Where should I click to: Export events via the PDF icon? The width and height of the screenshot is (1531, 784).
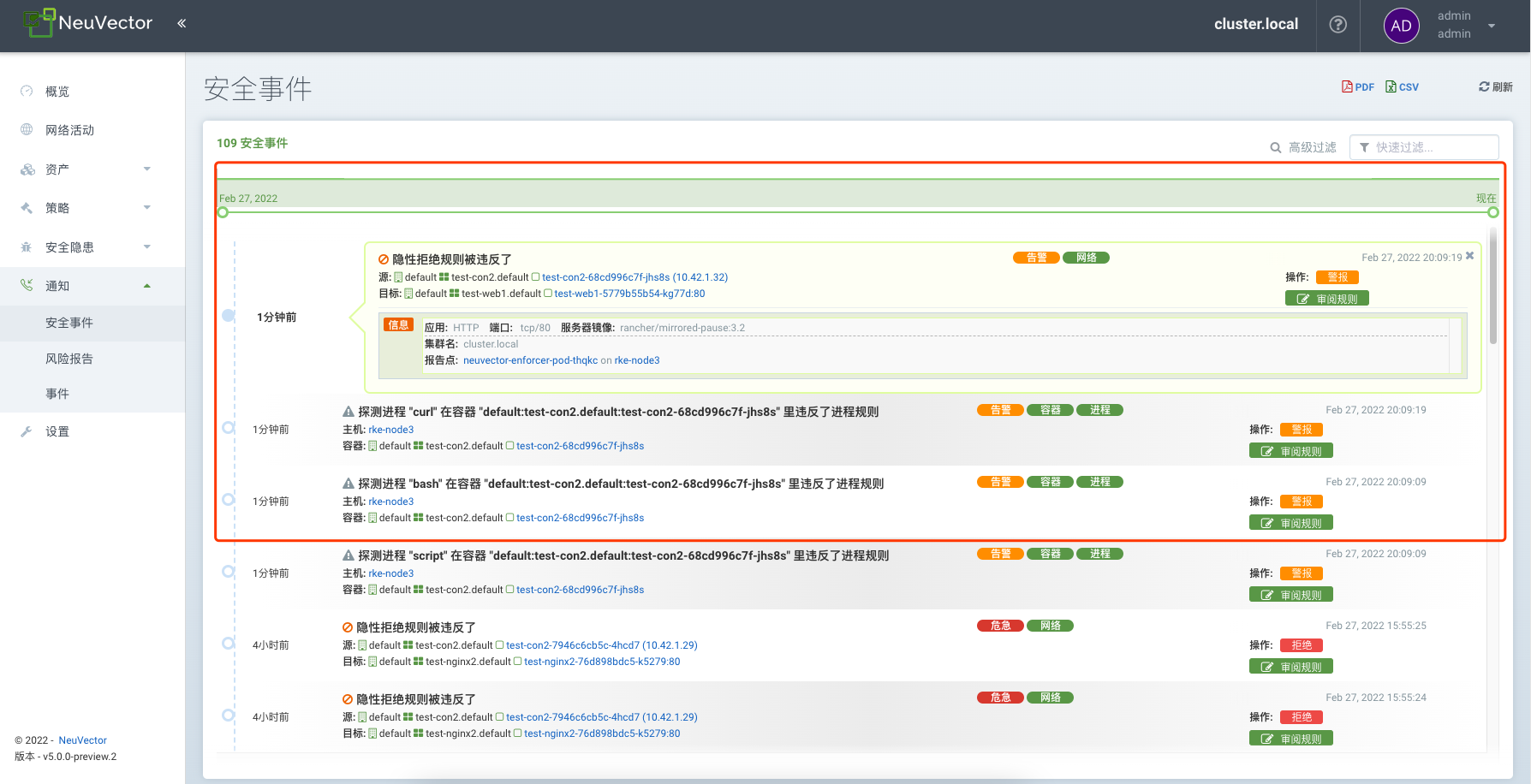(1357, 86)
